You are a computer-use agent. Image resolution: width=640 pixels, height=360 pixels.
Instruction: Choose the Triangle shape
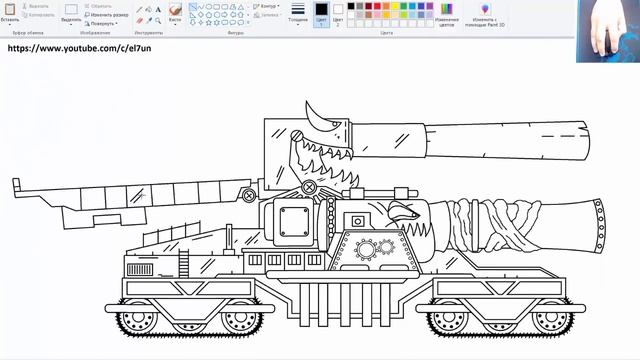[x=241, y=7]
